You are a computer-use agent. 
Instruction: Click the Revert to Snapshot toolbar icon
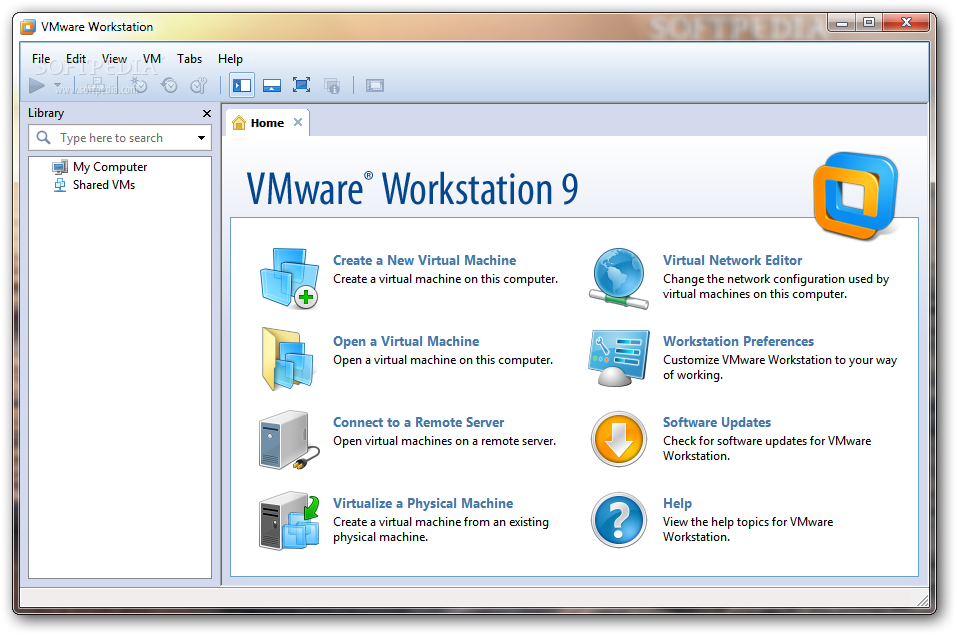point(169,85)
